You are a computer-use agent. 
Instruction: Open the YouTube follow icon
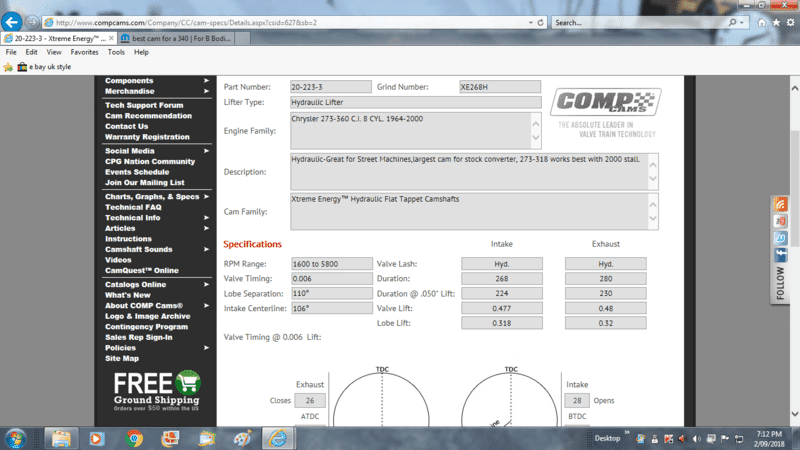(x=781, y=221)
